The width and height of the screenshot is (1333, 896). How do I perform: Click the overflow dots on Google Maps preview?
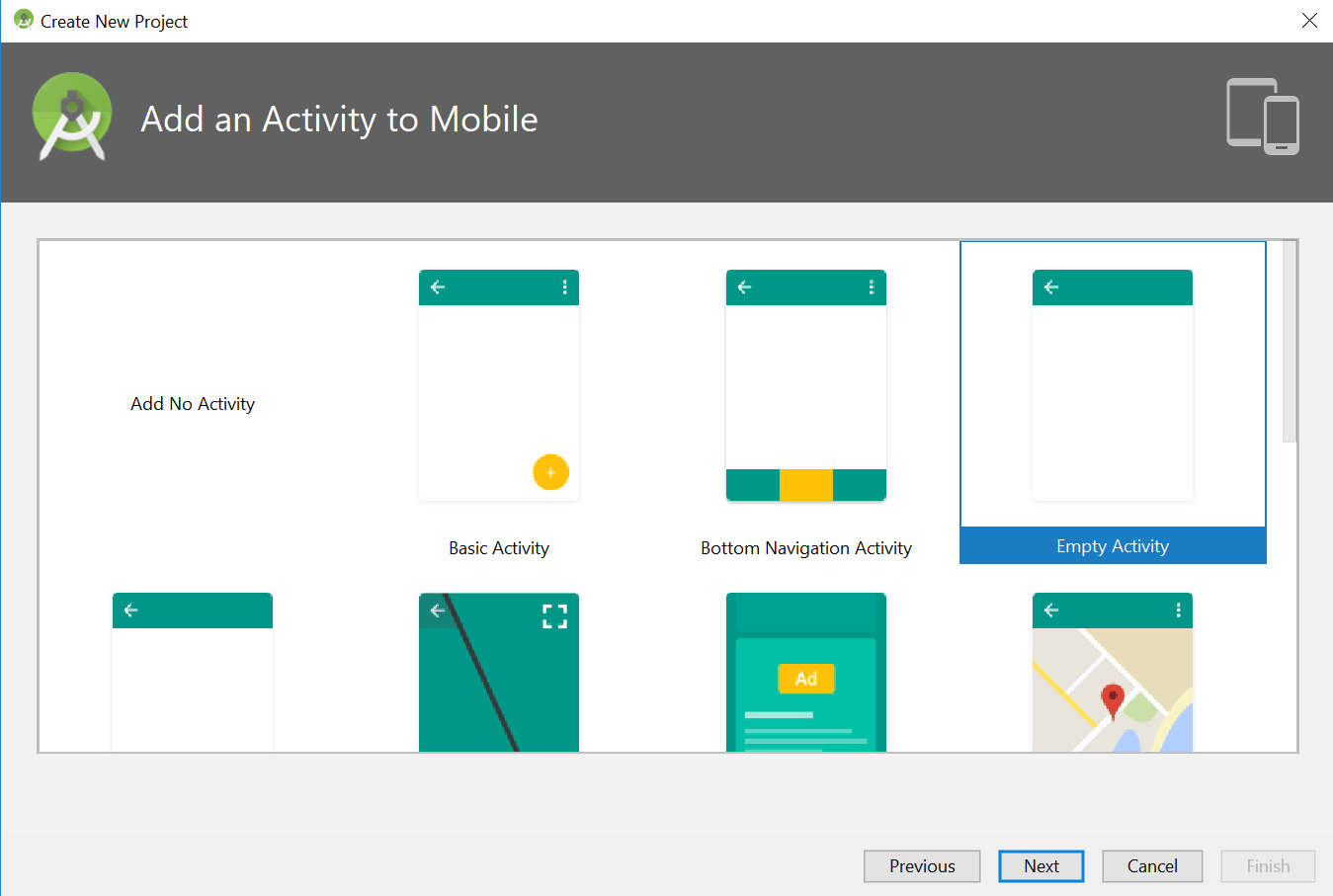tap(1179, 611)
